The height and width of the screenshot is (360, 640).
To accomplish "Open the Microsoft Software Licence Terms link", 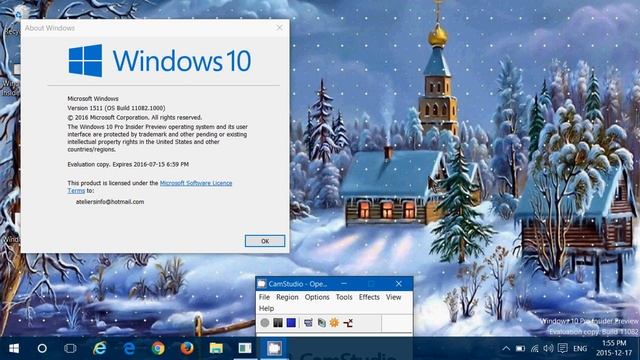I will pos(196,183).
